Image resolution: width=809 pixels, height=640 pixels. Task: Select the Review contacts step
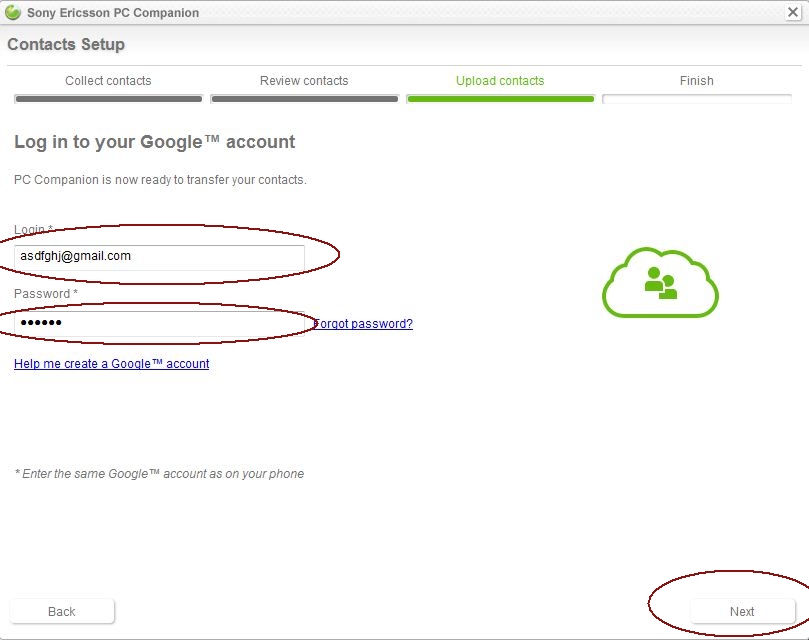coord(304,81)
